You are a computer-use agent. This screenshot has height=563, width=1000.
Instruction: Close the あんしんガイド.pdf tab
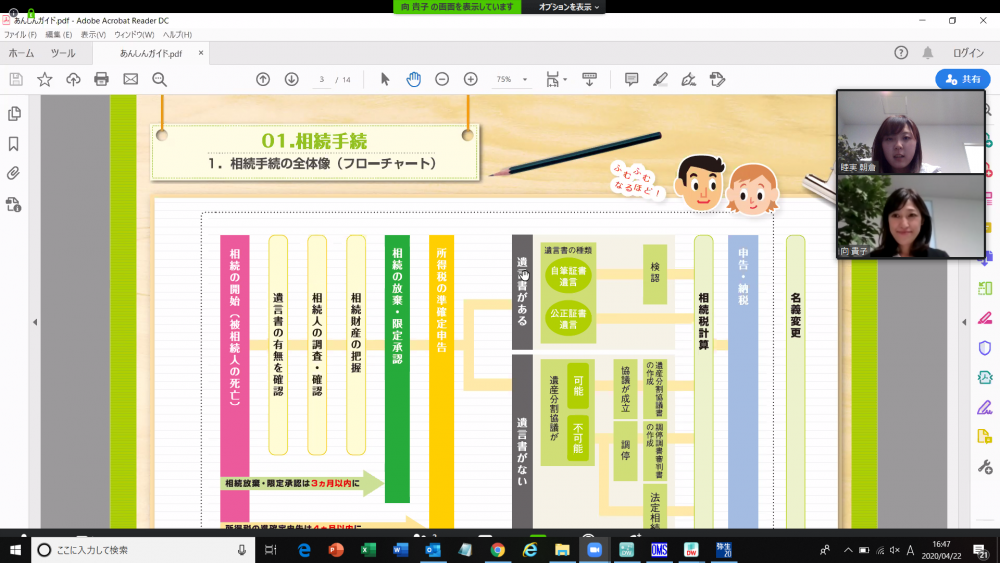[x=201, y=53]
